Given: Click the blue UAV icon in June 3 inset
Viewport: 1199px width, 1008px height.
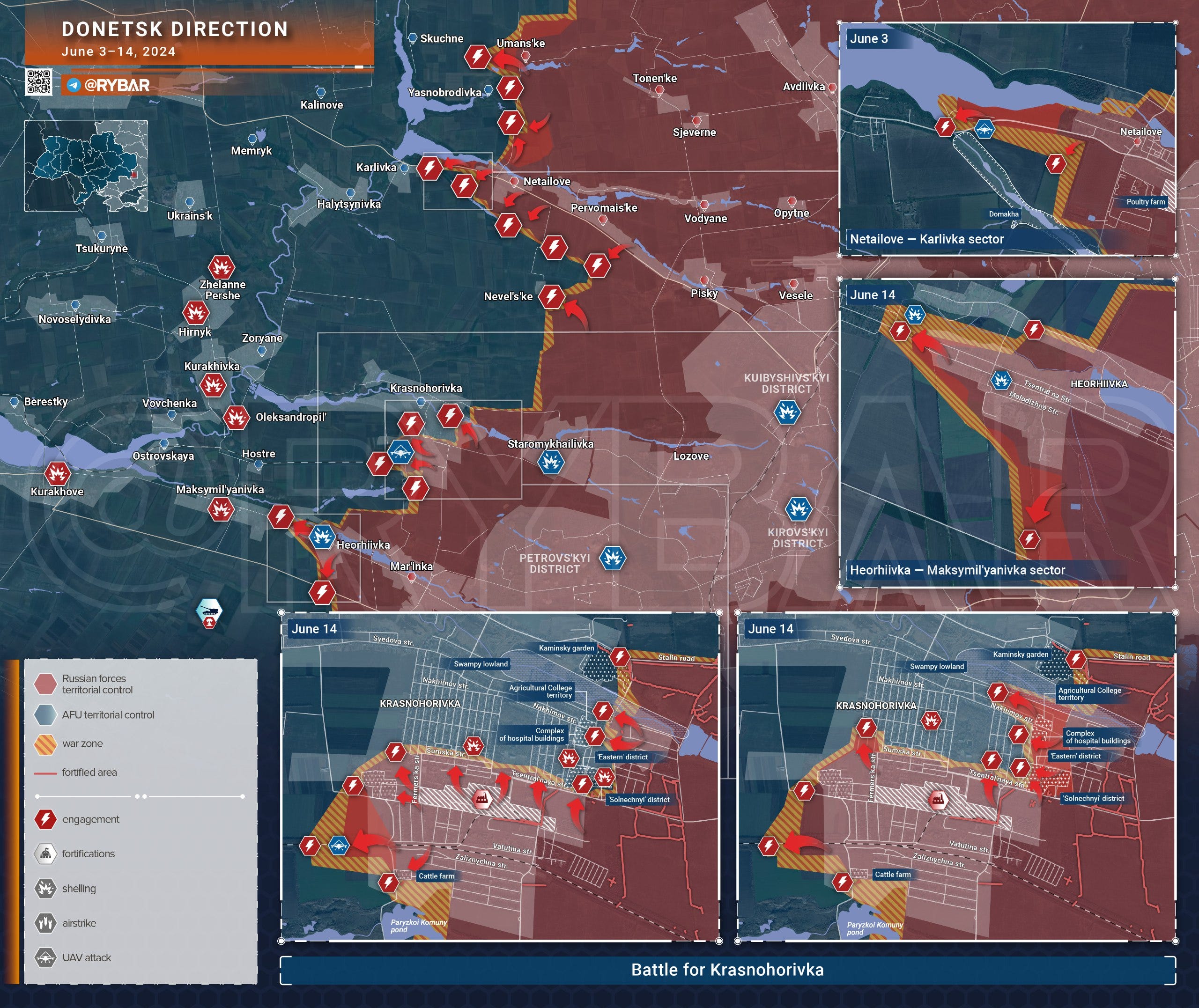Looking at the screenshot, I should pyautogui.click(x=983, y=129).
